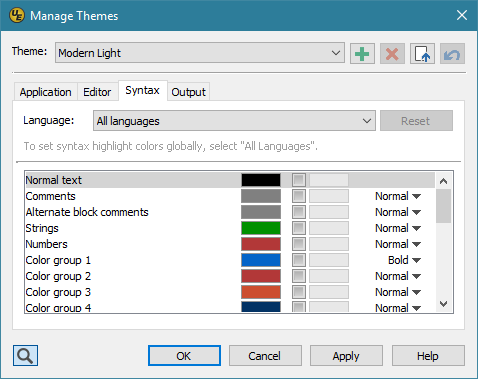478x379 pixels.
Task: Click the Cancel button
Action: pos(265,356)
